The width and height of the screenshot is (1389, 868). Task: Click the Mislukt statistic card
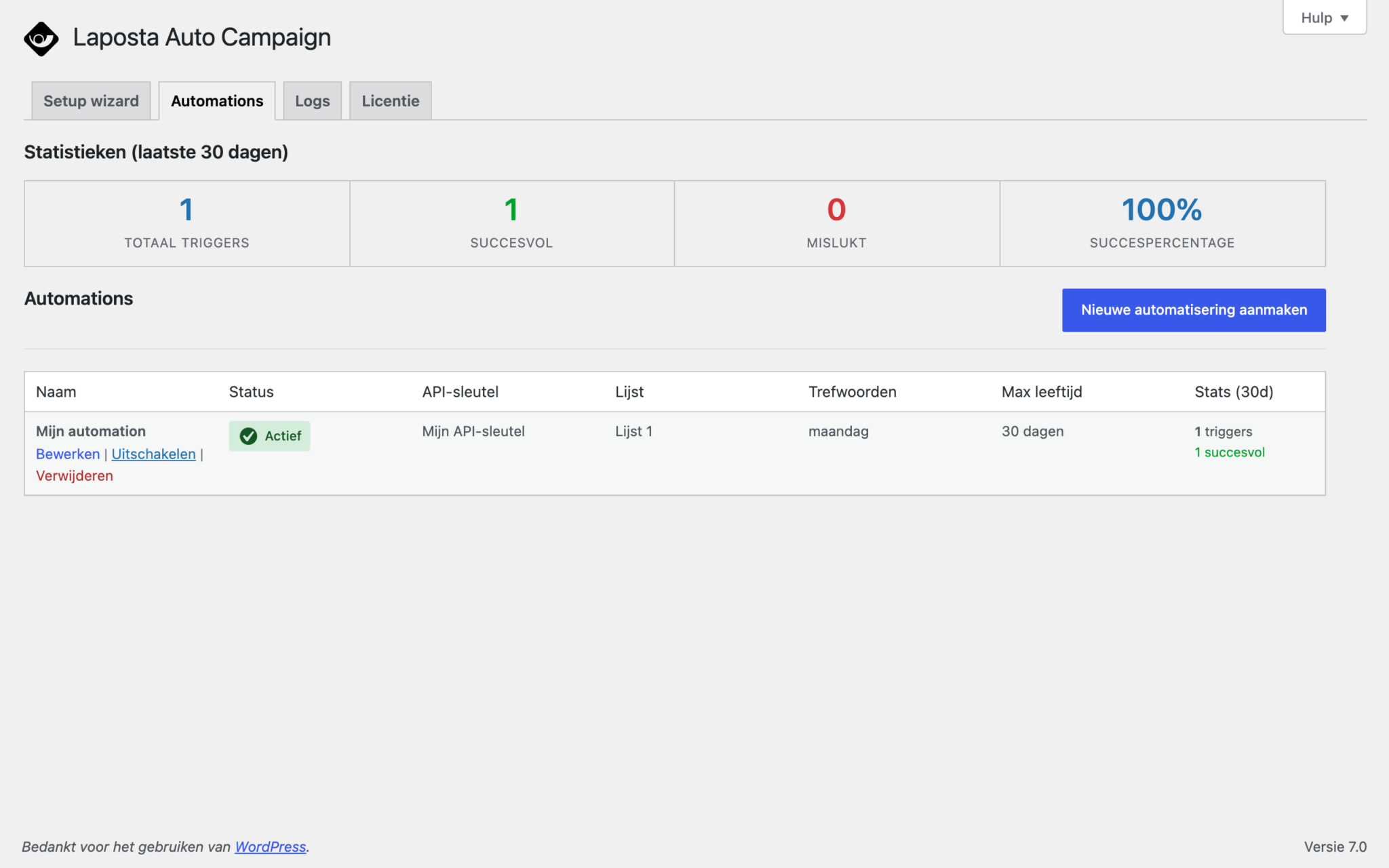(x=837, y=223)
